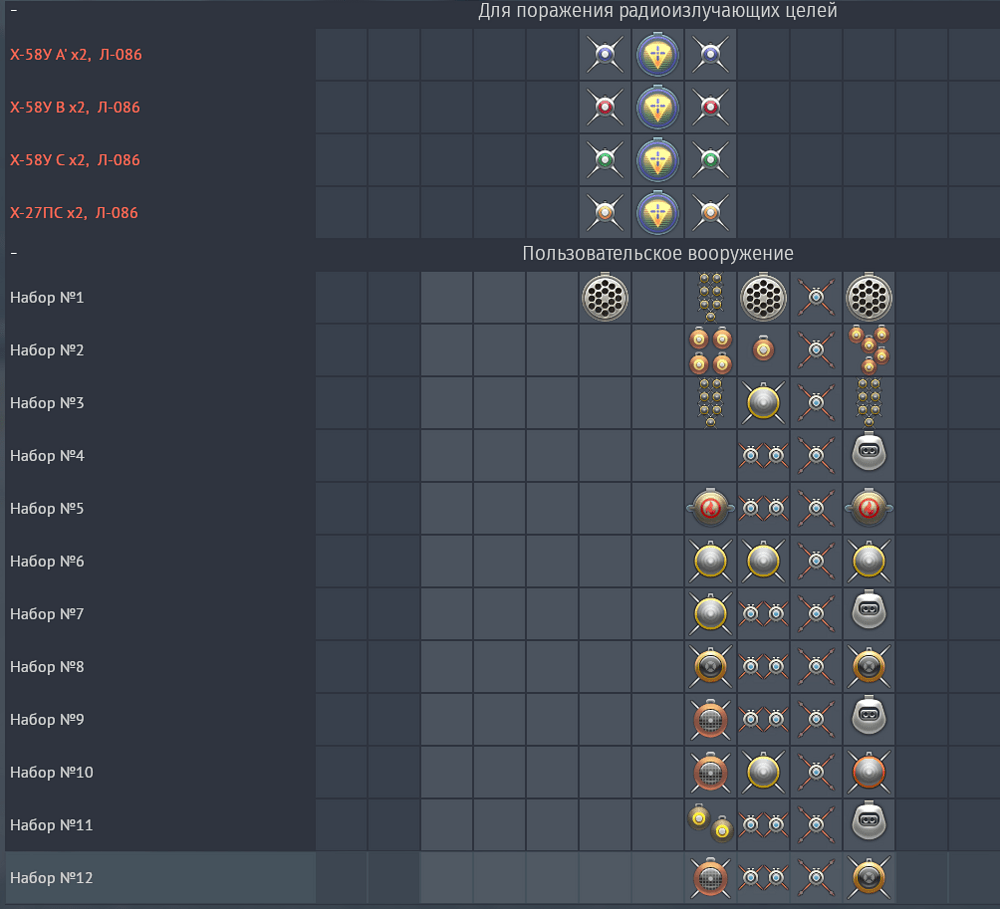Click the 'Для поражения радиоизлучающих целей' header text
The height and width of the screenshot is (909, 1000).
[658, 11]
